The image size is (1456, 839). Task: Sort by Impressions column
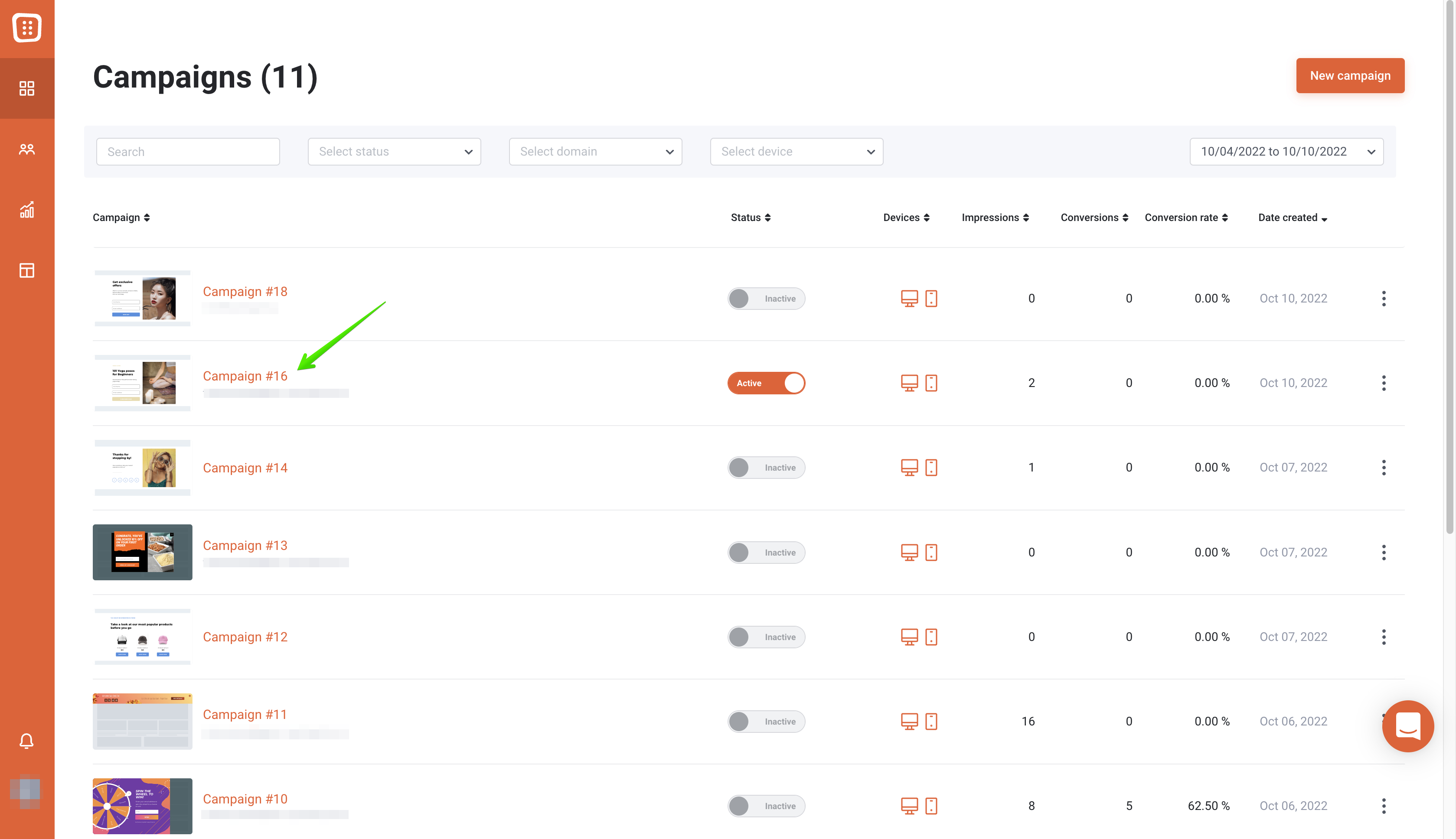coord(996,217)
